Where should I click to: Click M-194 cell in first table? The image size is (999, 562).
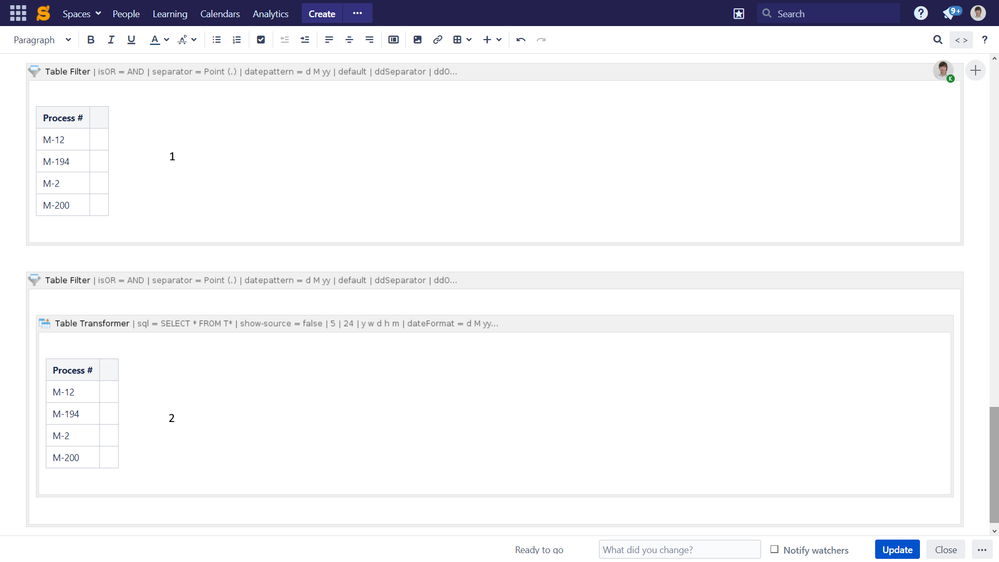[x=63, y=161]
